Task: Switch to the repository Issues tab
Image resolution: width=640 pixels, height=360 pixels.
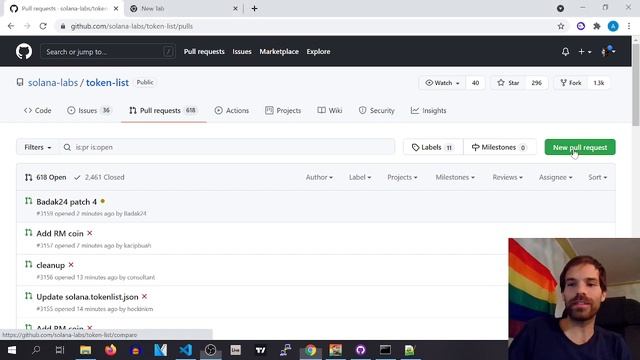Action: click(x=89, y=111)
